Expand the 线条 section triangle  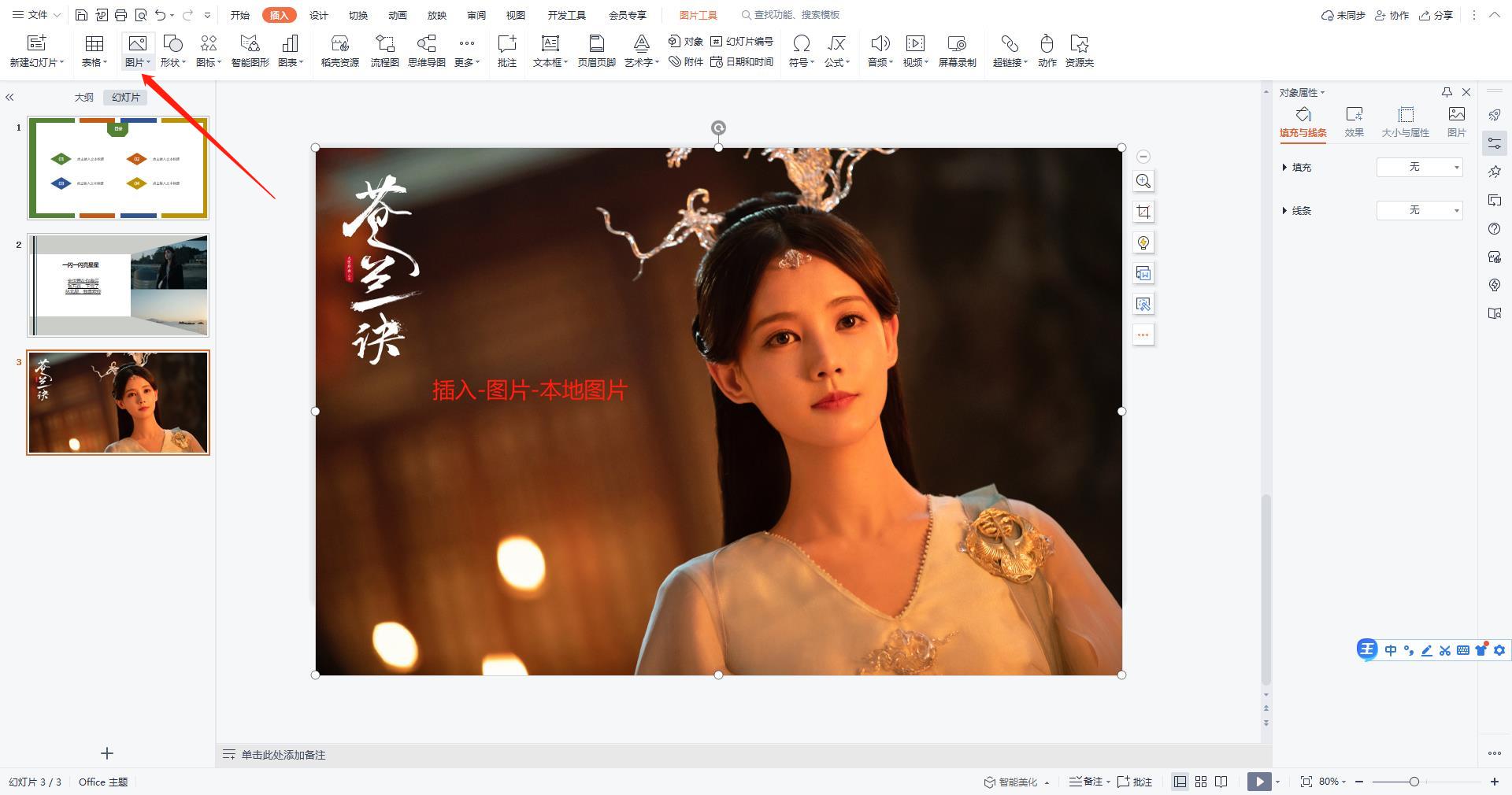pyautogui.click(x=1284, y=210)
